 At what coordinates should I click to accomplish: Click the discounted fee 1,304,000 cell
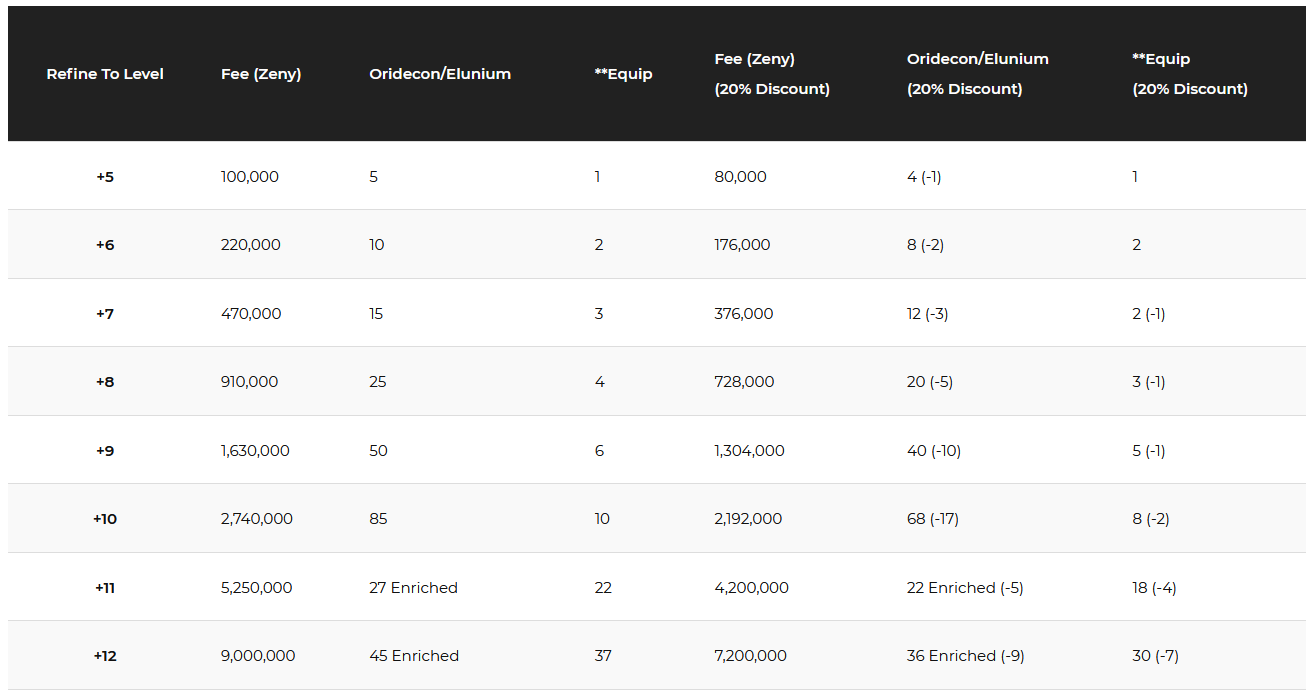point(749,451)
